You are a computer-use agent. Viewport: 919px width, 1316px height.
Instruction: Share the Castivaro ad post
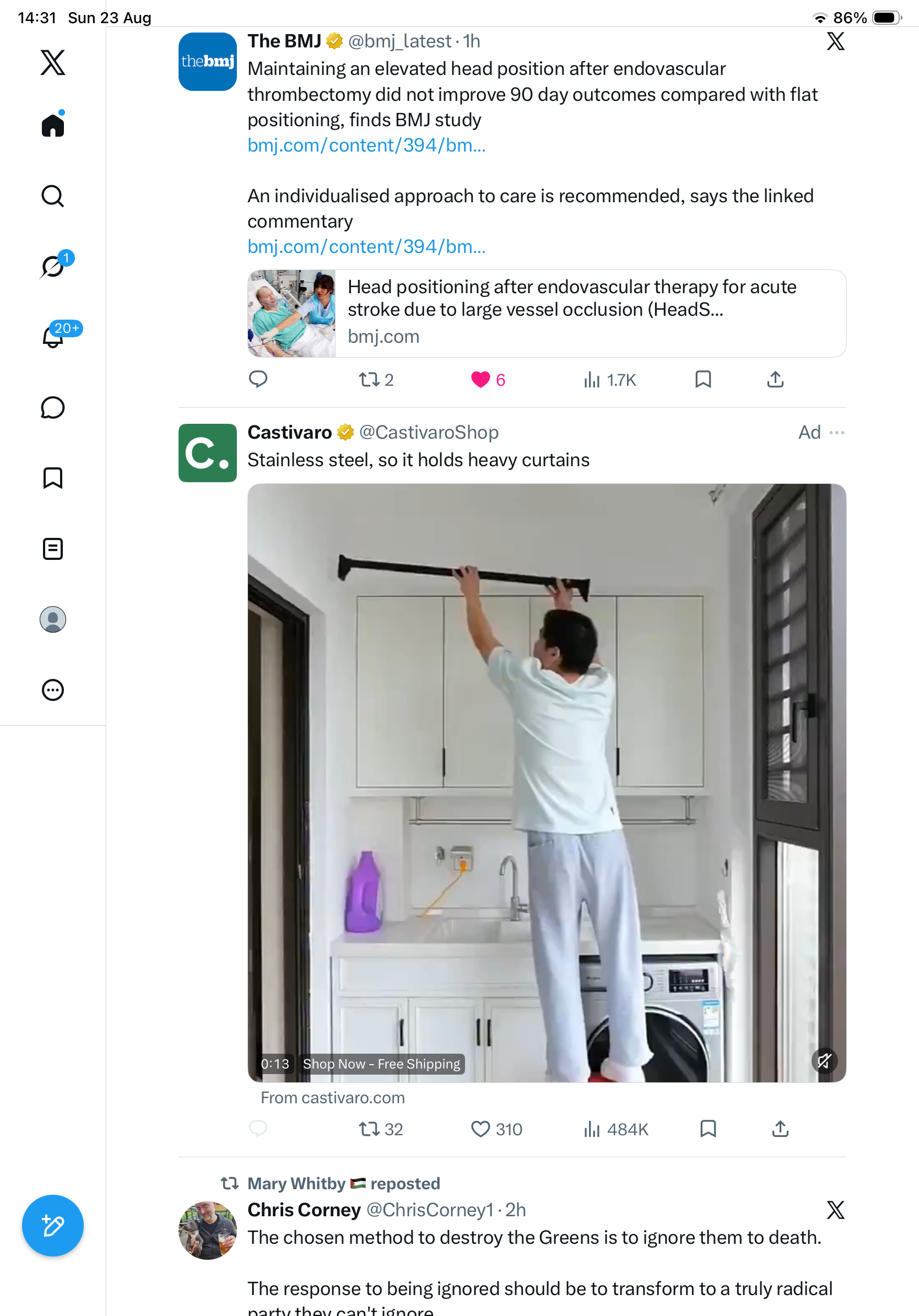[x=780, y=1129]
